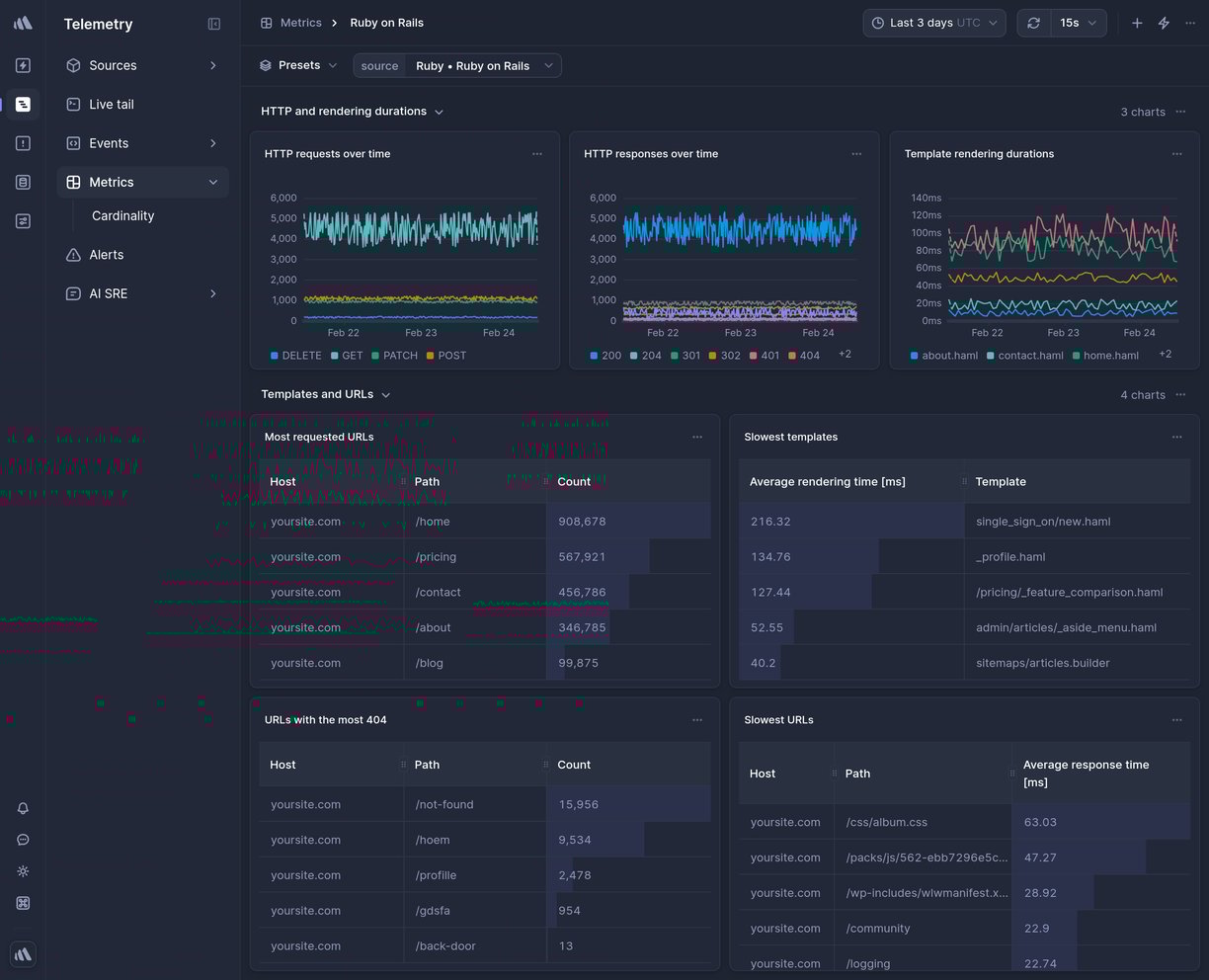Viewport: 1209px width, 980px height.
Task: Open the exclamation alert icon in the left rail
Action: pyautogui.click(x=22, y=142)
